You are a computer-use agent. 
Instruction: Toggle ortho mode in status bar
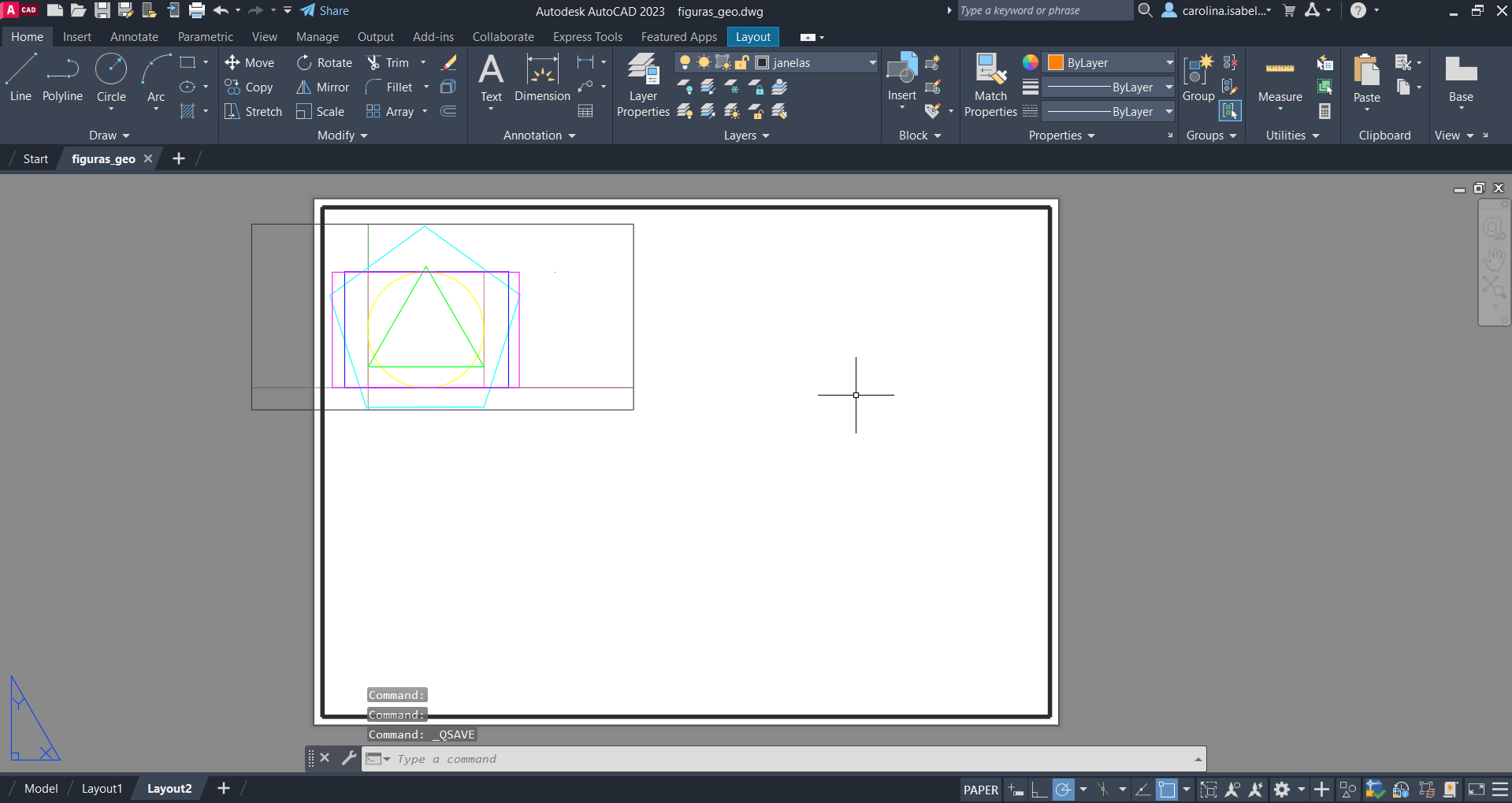point(1039,790)
